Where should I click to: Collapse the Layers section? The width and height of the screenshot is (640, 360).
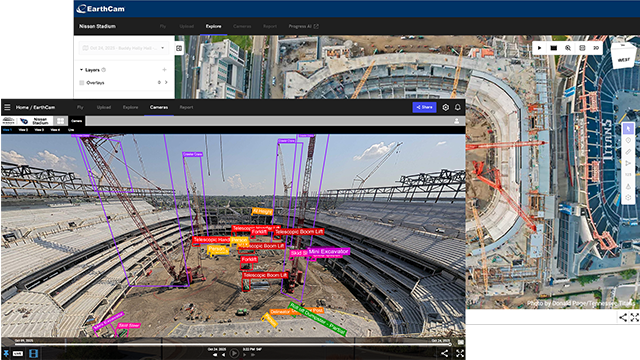pyautogui.click(x=81, y=70)
